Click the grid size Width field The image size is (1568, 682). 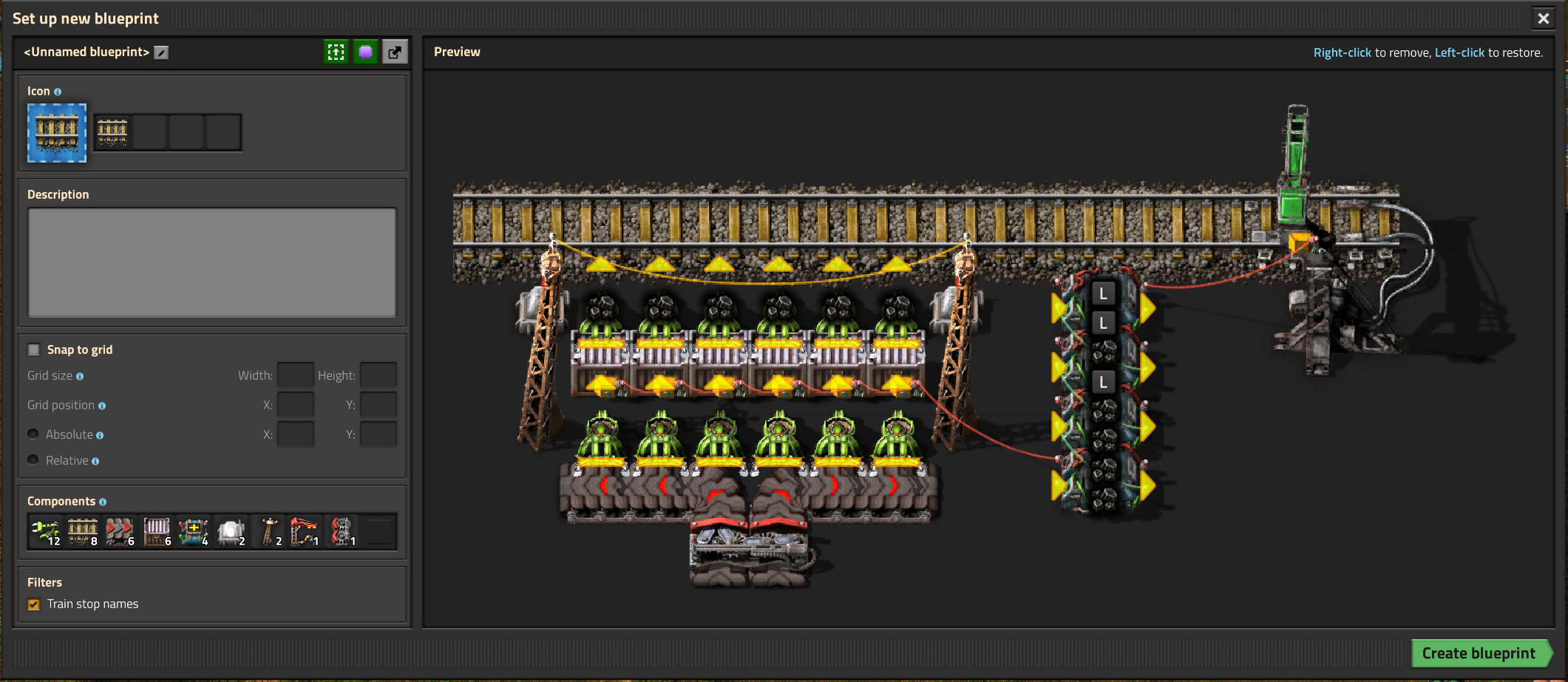(296, 375)
